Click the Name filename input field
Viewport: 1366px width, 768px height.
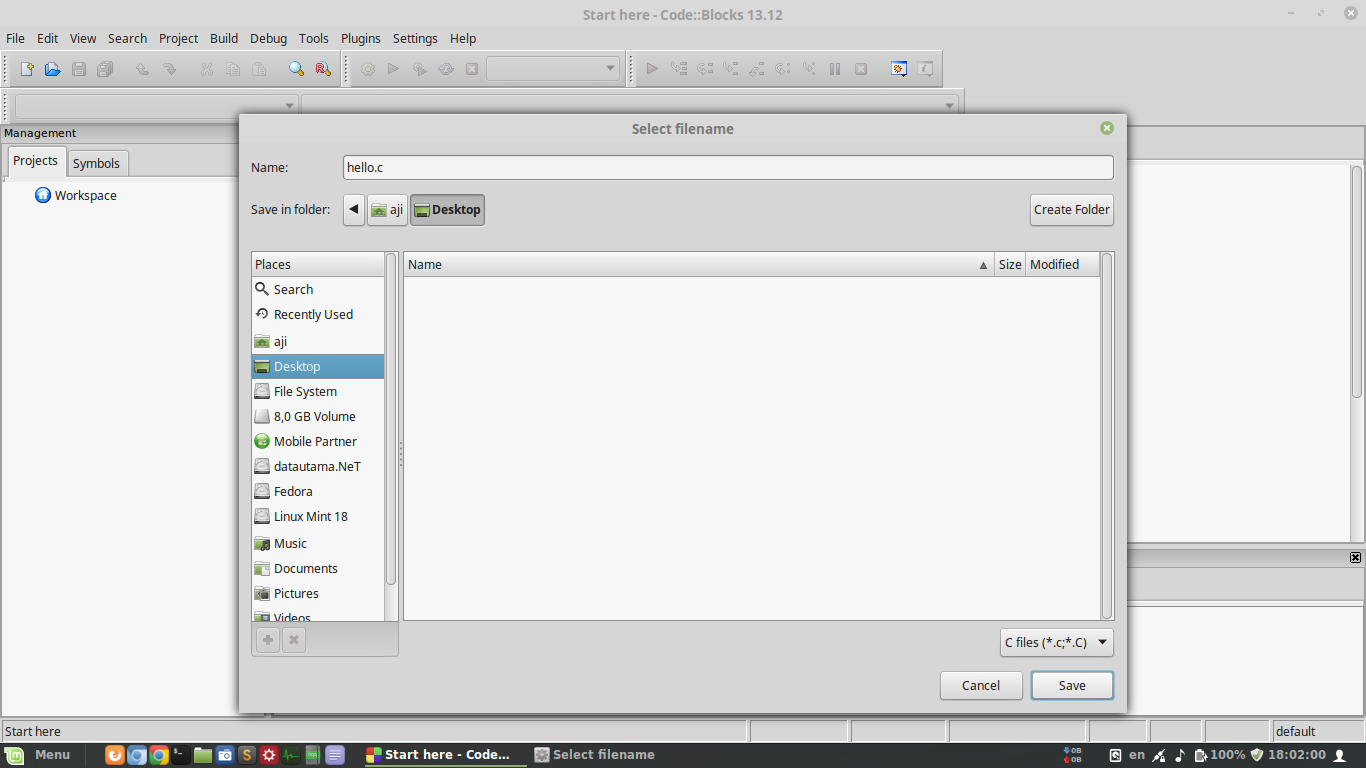point(728,168)
